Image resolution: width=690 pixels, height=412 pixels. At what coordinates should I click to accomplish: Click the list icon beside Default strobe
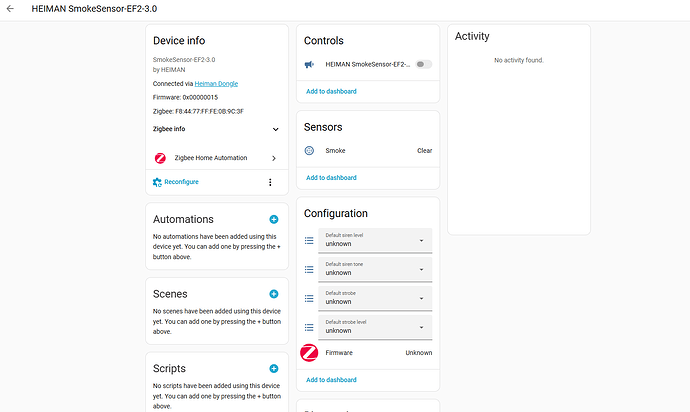pyautogui.click(x=309, y=298)
